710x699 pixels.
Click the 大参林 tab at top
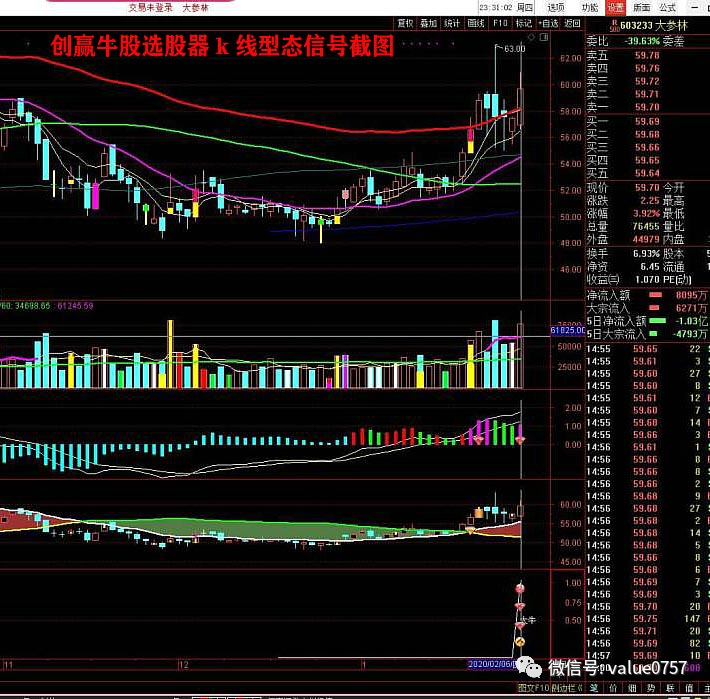[x=195, y=7]
